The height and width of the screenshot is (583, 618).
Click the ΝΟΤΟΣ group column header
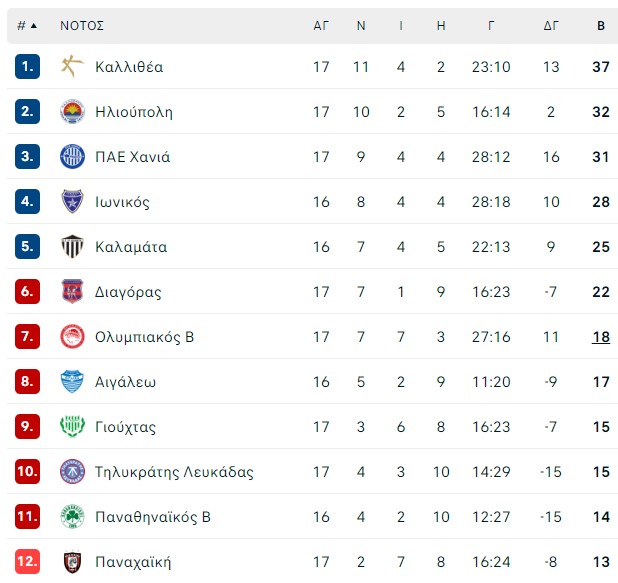82,26
